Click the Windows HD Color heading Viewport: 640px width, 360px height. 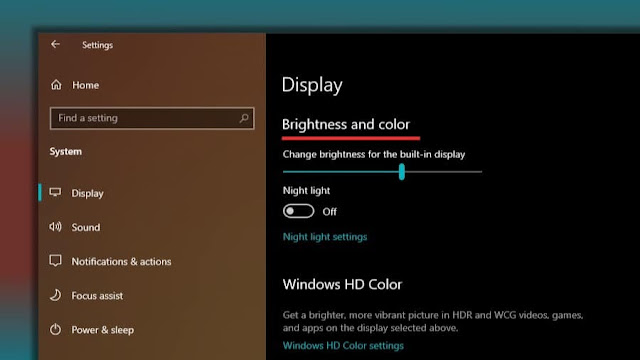[x=342, y=284]
